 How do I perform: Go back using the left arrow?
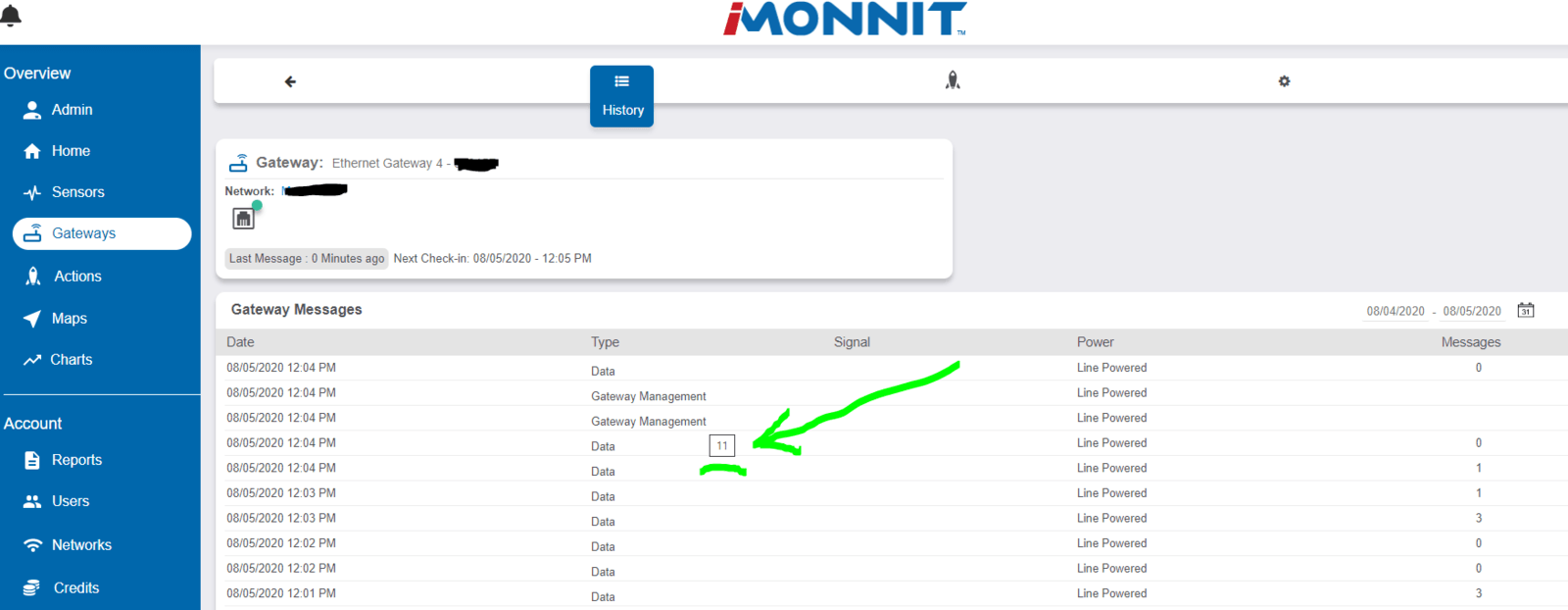pos(290,81)
